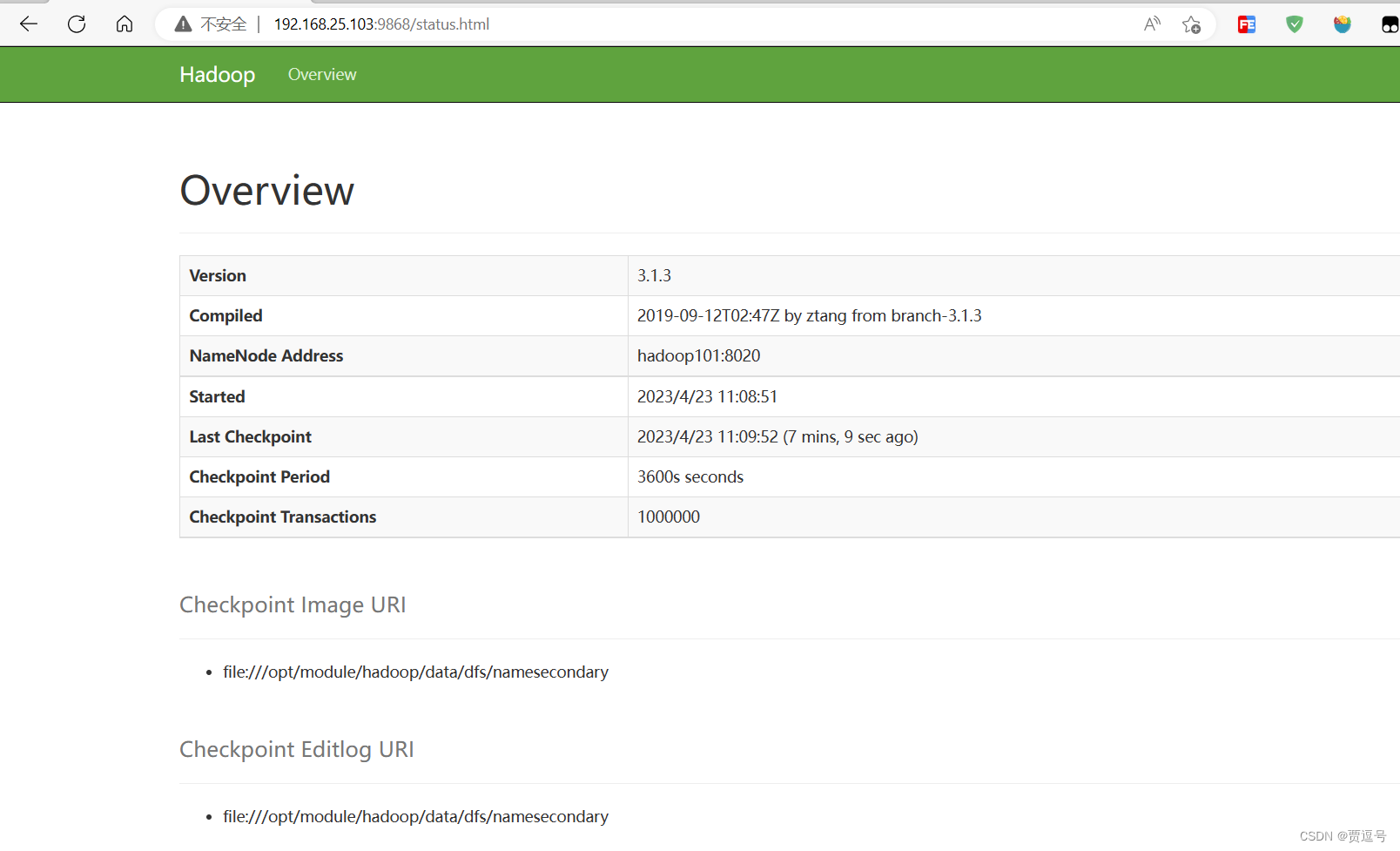This screenshot has height=851, width=1400.
Task: Go back with the browser back arrow
Action: pos(29,24)
